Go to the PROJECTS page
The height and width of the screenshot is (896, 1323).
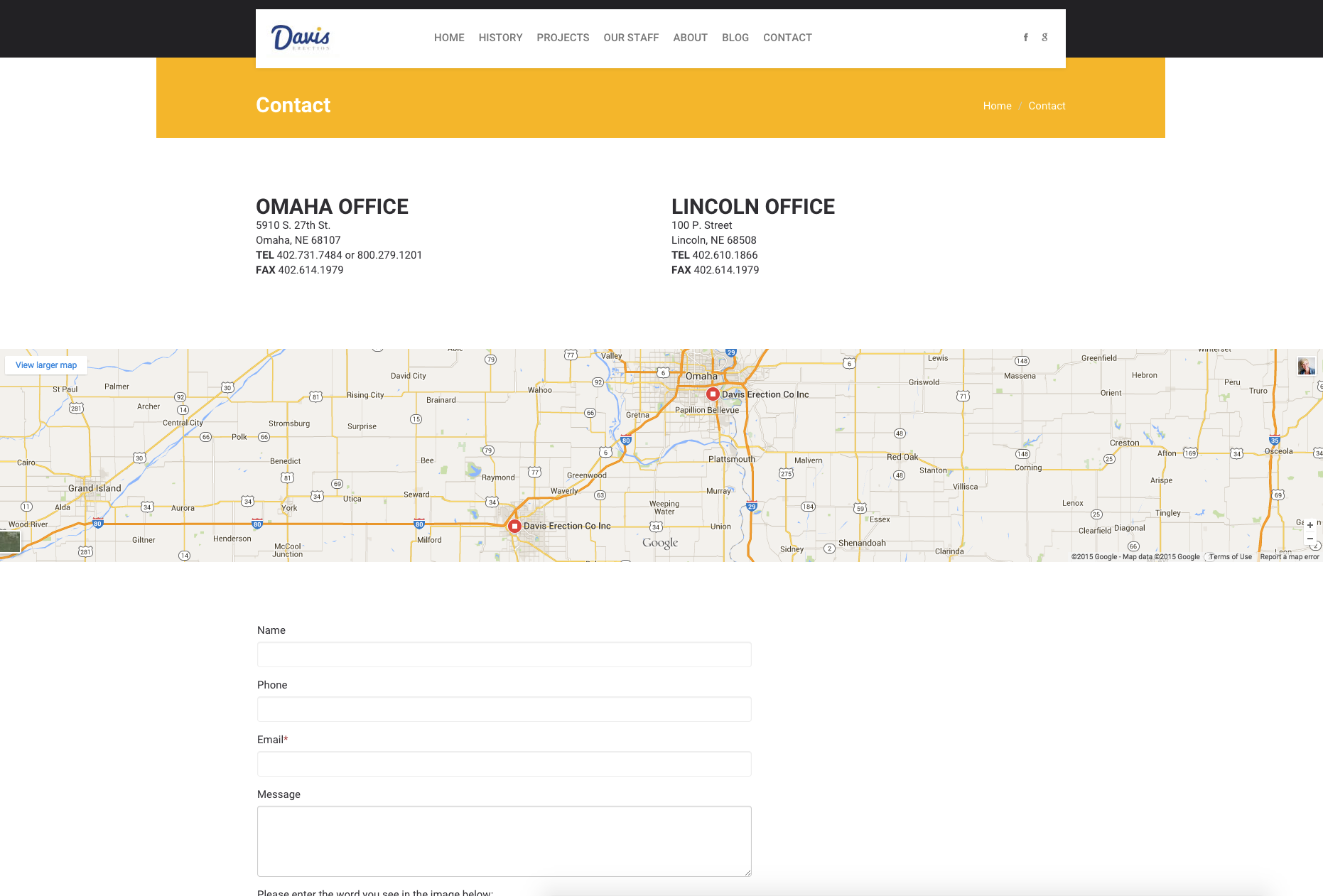click(563, 38)
